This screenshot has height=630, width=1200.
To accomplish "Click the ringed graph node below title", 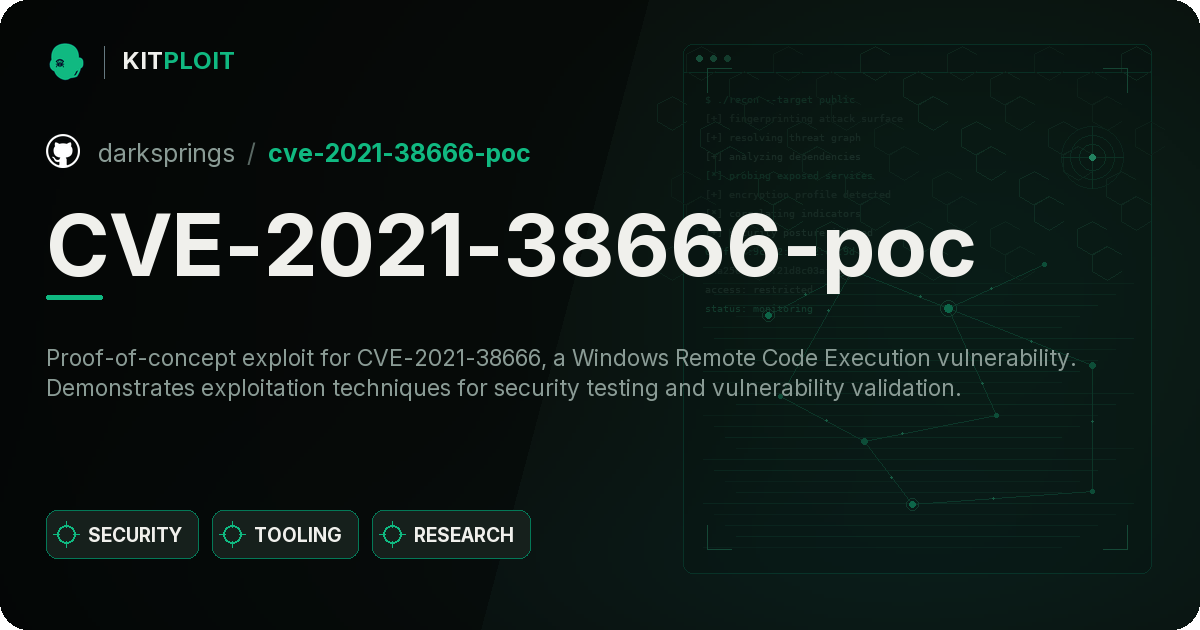I will pos(948,308).
